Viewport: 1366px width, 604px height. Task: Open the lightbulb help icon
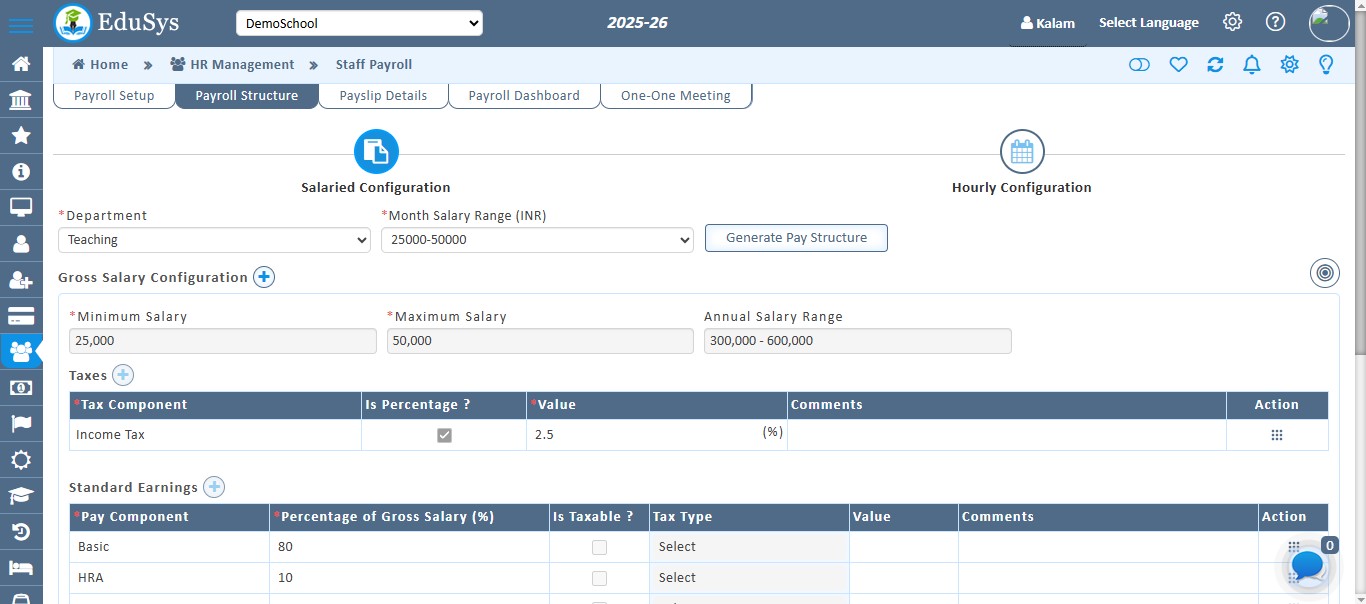click(1326, 64)
